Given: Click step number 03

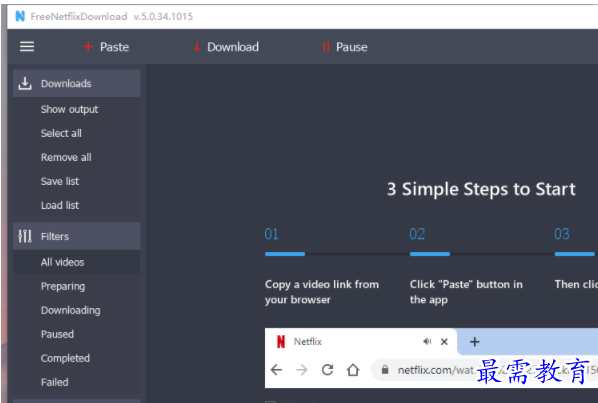Looking at the screenshot, I should tap(562, 234).
